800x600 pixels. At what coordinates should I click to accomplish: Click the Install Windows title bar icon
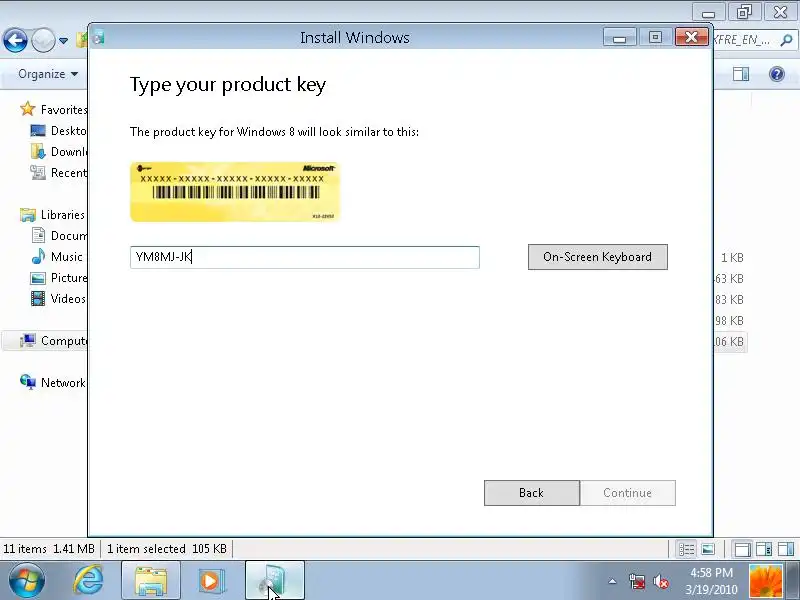point(99,37)
